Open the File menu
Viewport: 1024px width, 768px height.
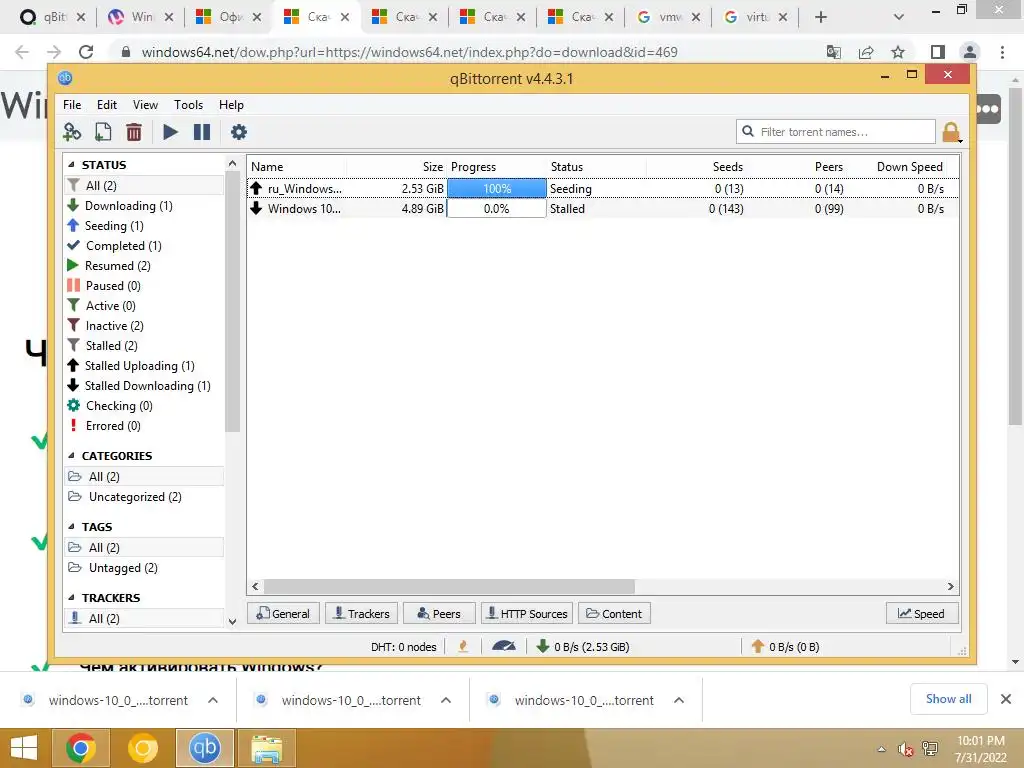point(72,104)
